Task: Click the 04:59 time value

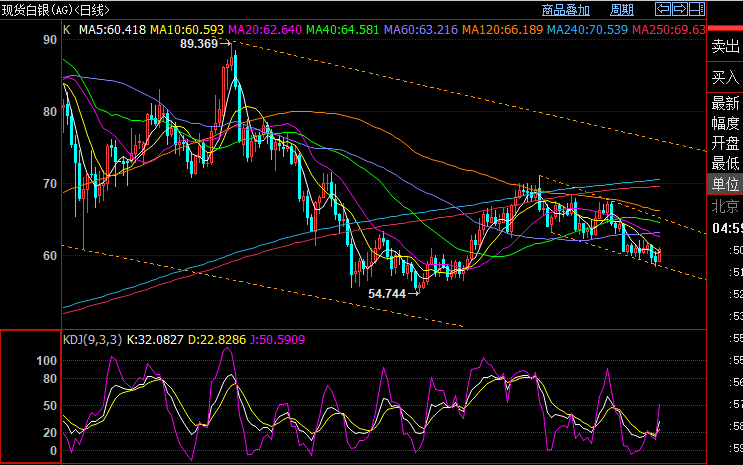Action: click(727, 228)
